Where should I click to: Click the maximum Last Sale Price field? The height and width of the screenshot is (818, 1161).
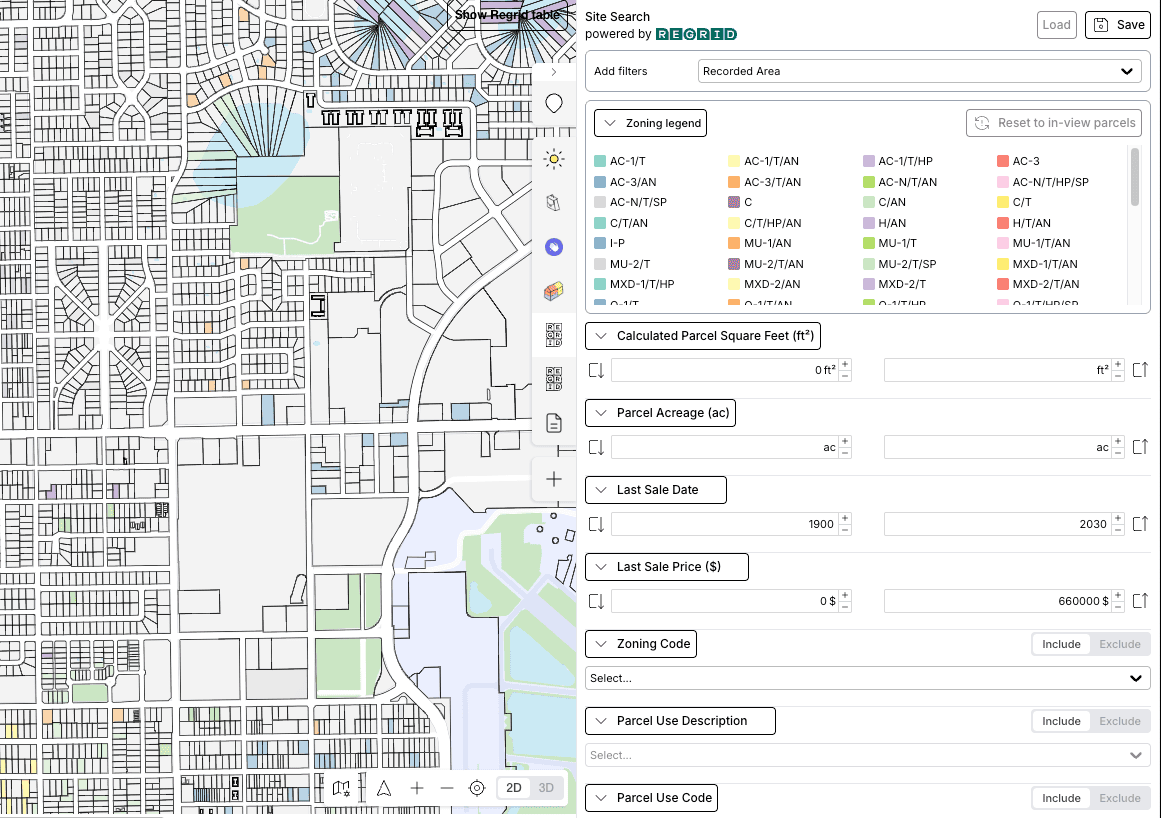click(998, 601)
